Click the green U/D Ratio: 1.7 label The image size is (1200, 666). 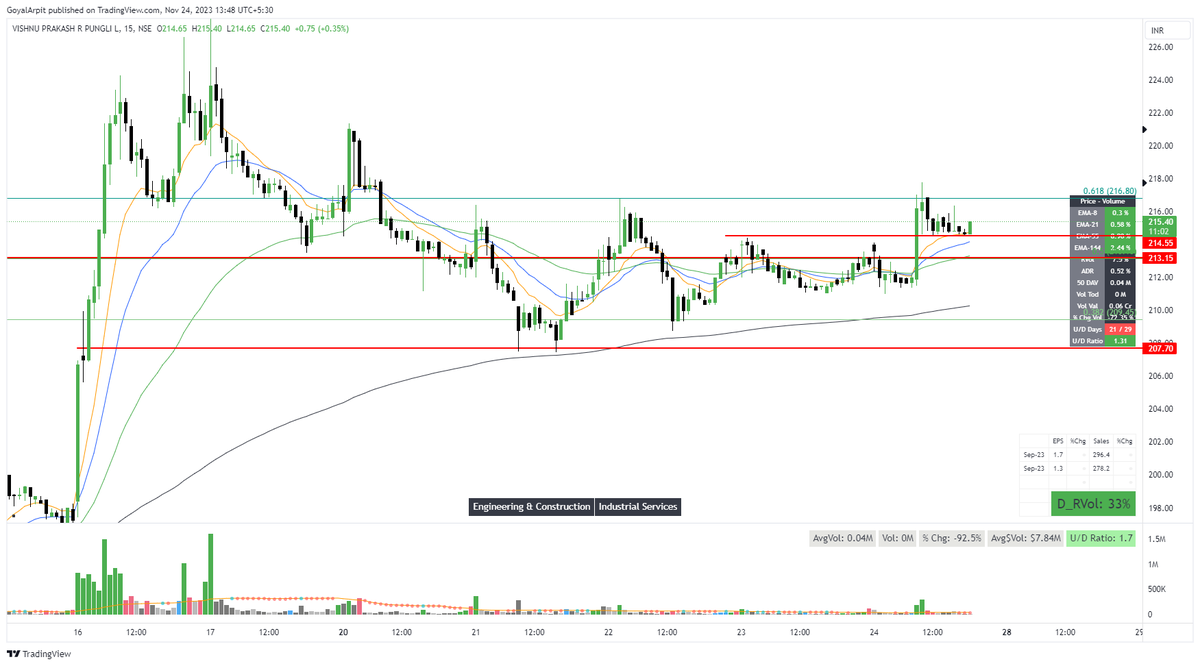[1102, 538]
